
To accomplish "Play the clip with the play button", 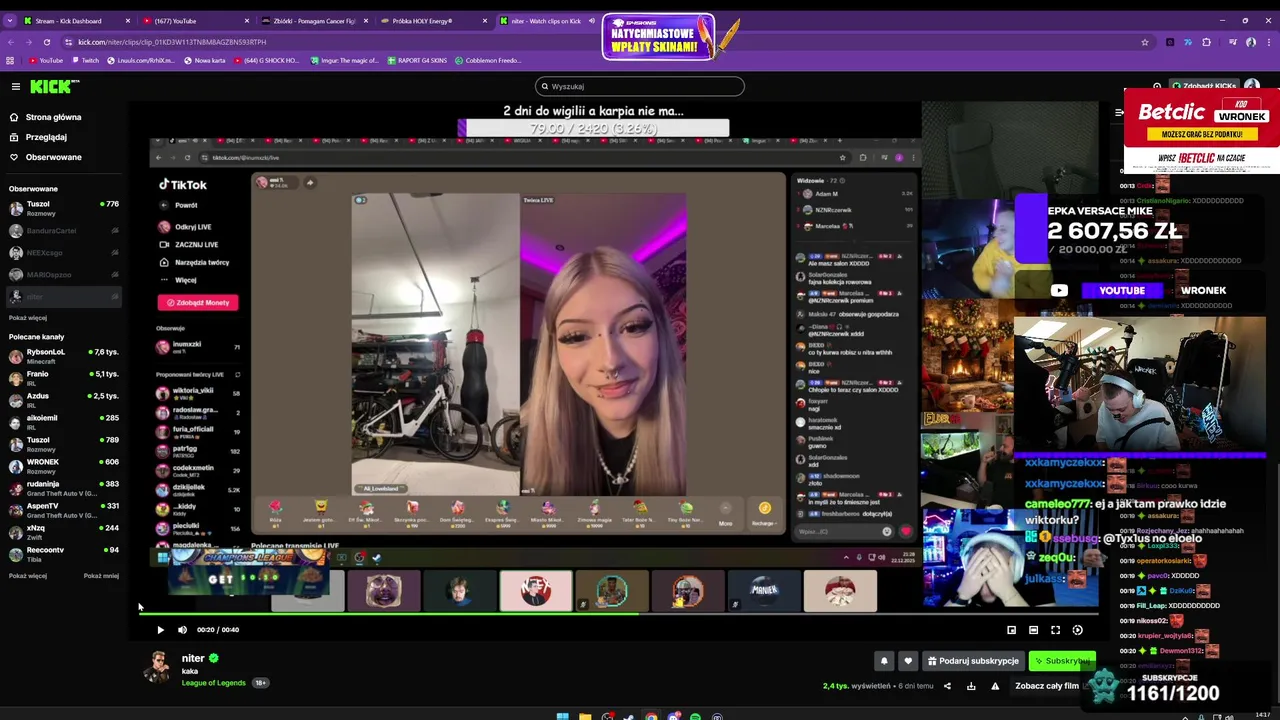I will click(160, 630).
